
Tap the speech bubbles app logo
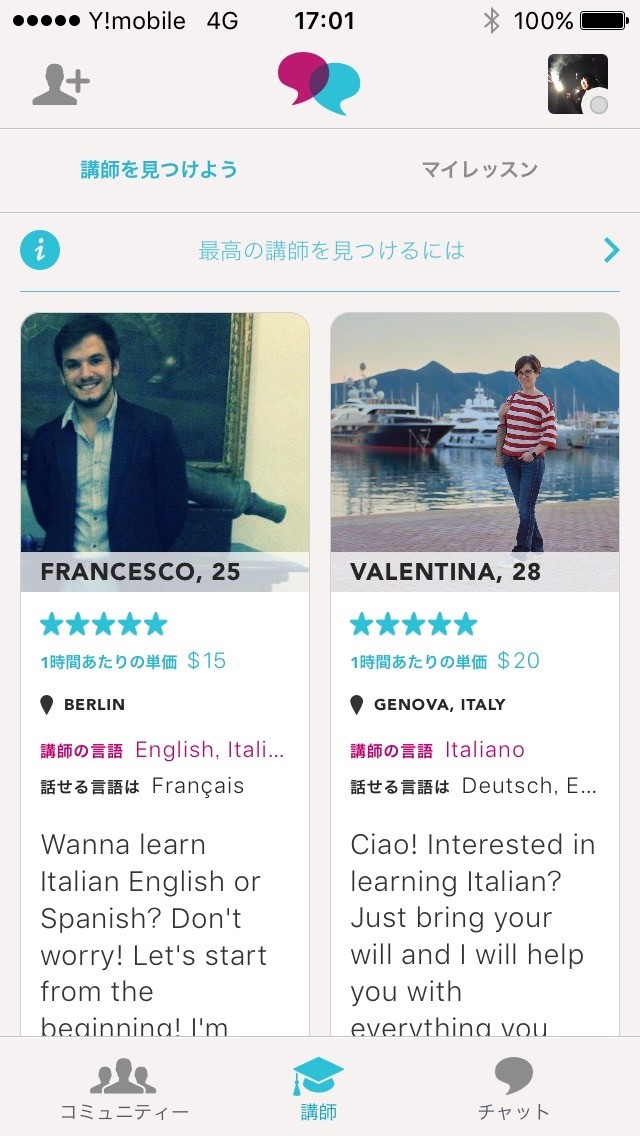tap(319, 83)
